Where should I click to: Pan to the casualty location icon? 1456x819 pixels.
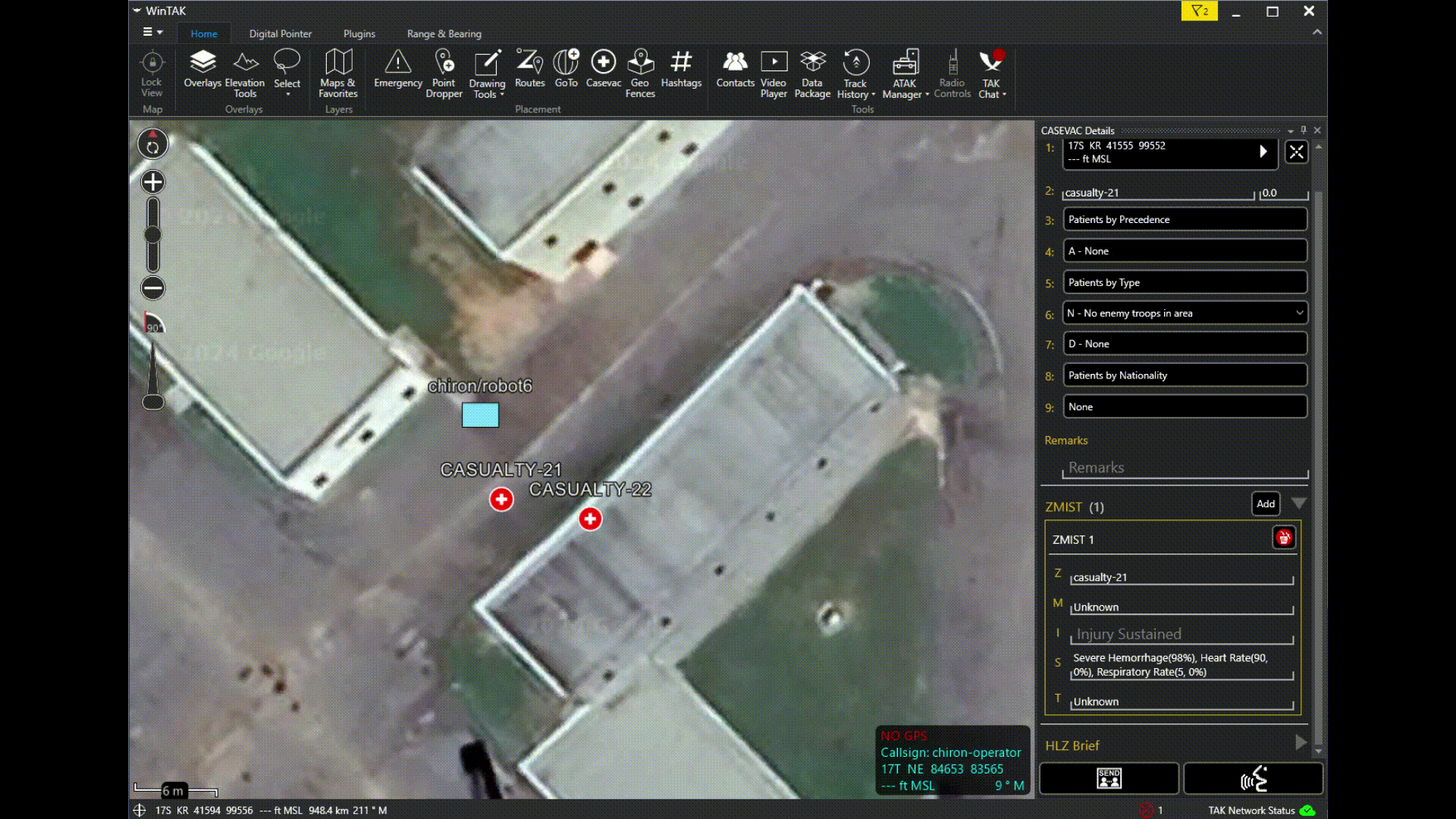[x=1297, y=152]
